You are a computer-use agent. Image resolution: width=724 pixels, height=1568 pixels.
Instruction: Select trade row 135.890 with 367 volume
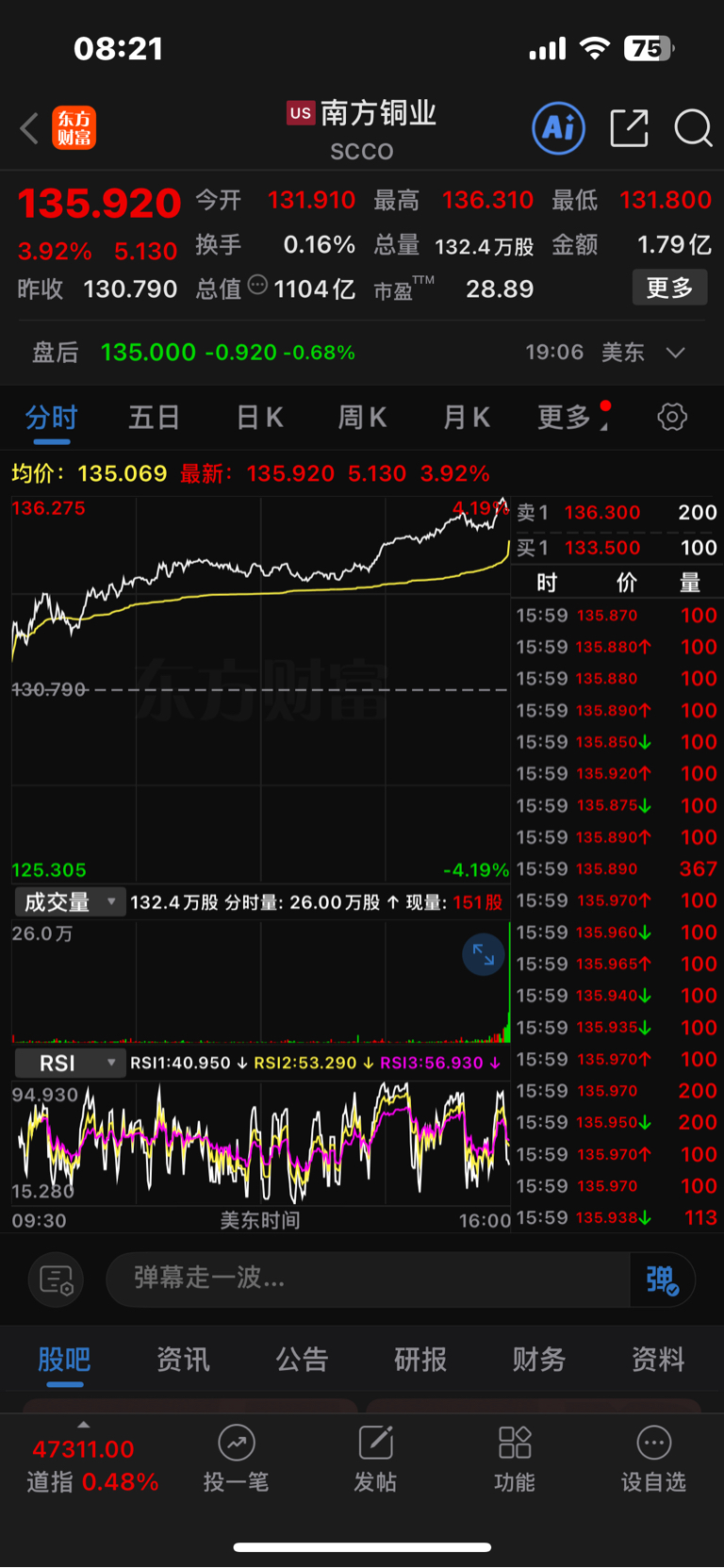tap(617, 869)
